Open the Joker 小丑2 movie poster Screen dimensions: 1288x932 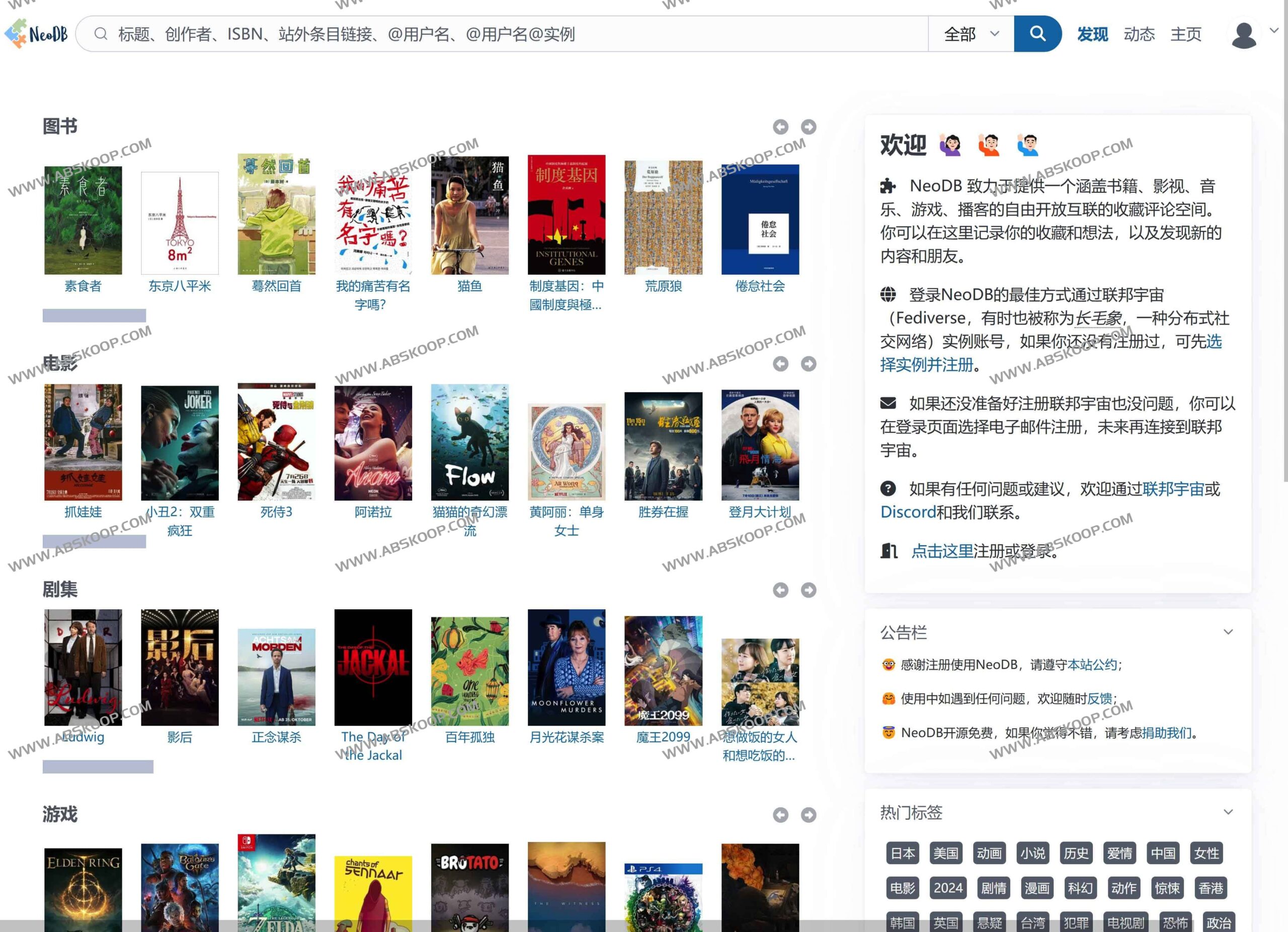(180, 443)
